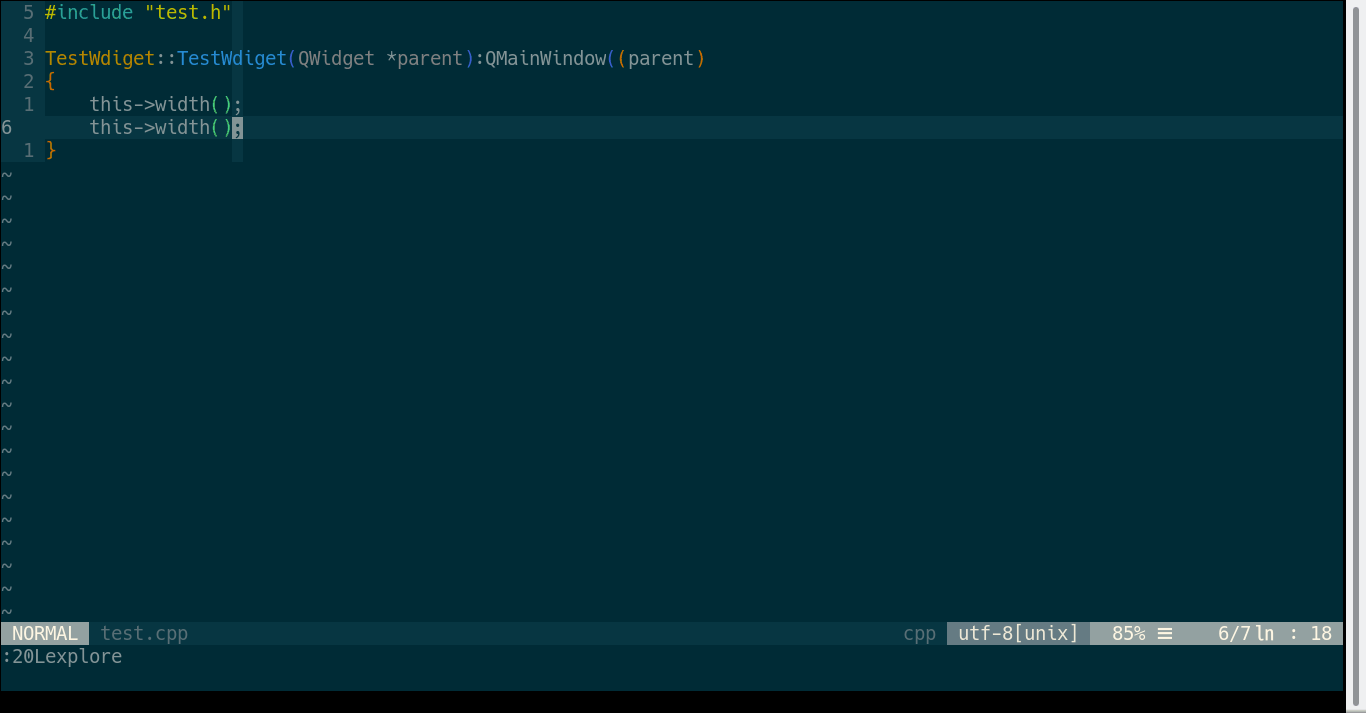
Task: Click the relative line number 3
Action: pyautogui.click(x=28, y=58)
